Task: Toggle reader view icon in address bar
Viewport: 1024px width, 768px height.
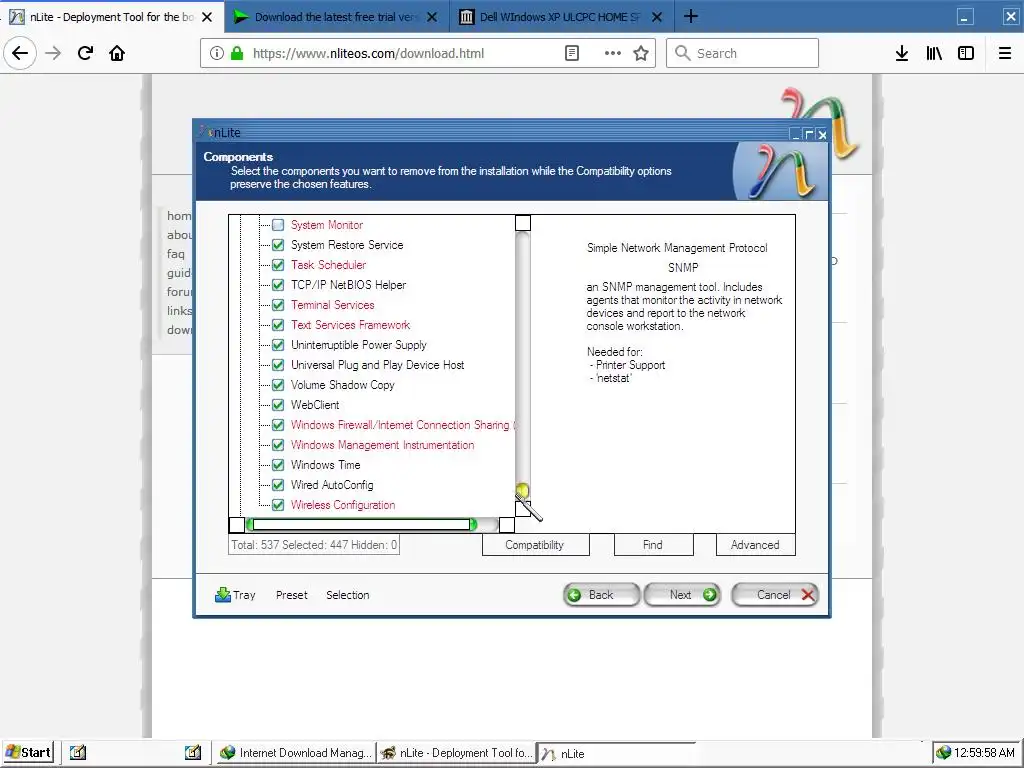Action: coord(571,53)
